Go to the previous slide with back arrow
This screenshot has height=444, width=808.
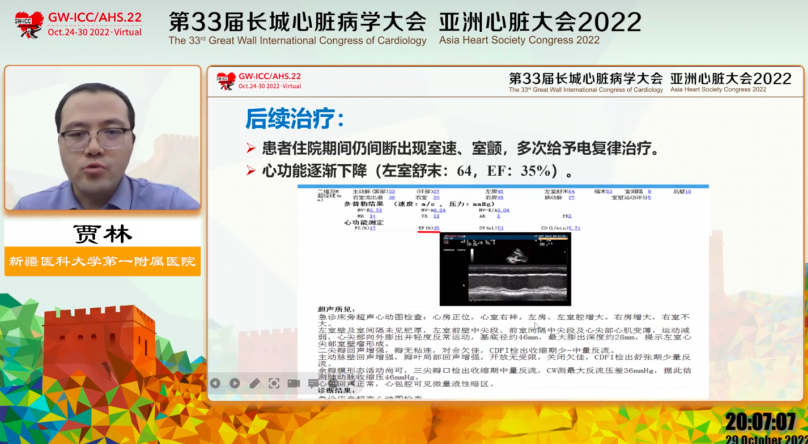[215, 383]
